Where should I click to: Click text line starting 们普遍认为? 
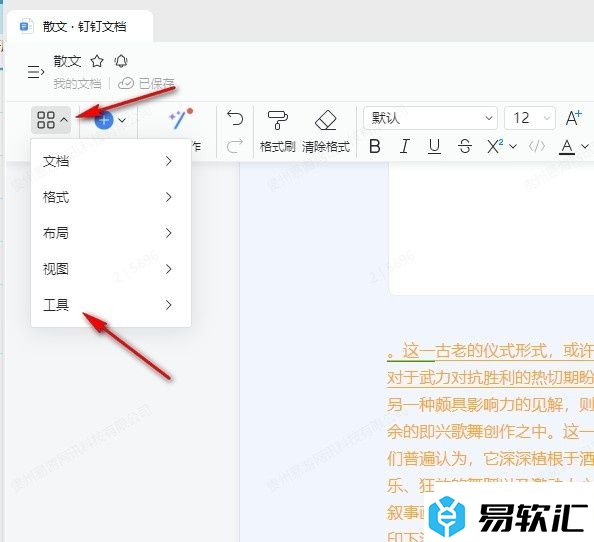490,459
